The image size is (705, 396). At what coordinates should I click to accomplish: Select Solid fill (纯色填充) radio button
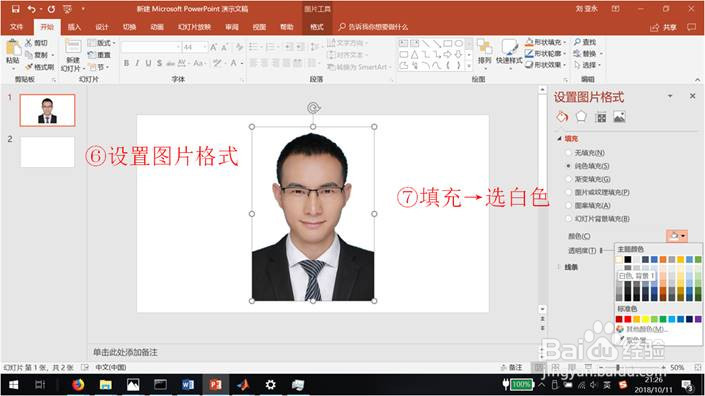568,166
